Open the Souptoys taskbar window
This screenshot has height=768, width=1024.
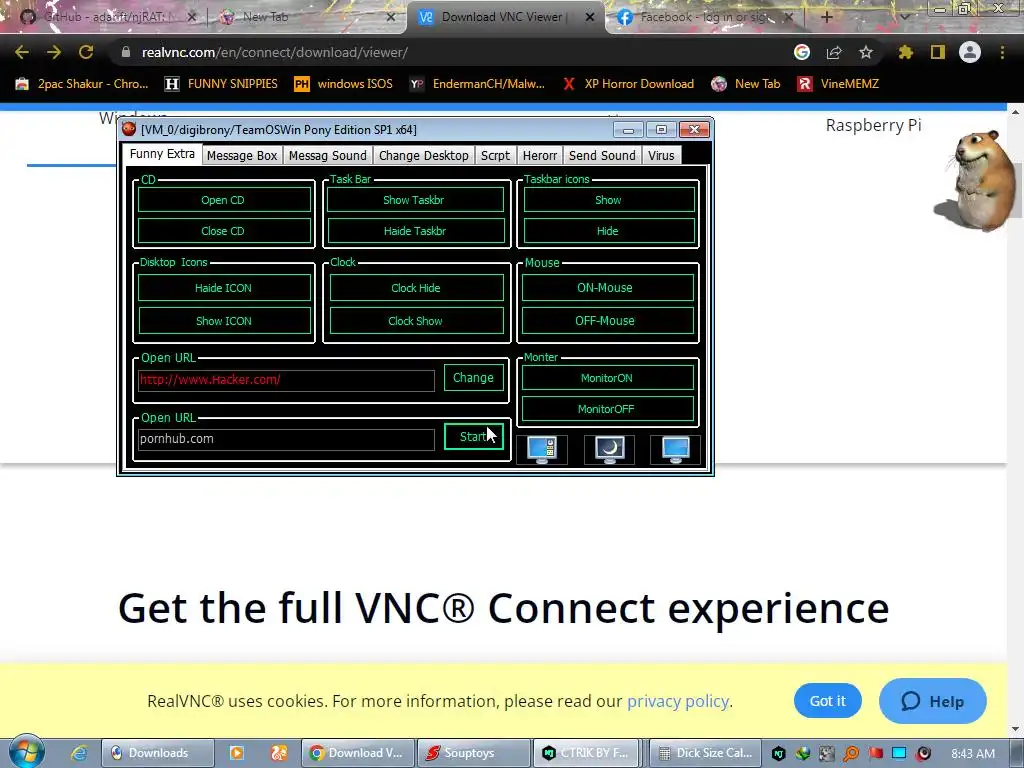473,753
